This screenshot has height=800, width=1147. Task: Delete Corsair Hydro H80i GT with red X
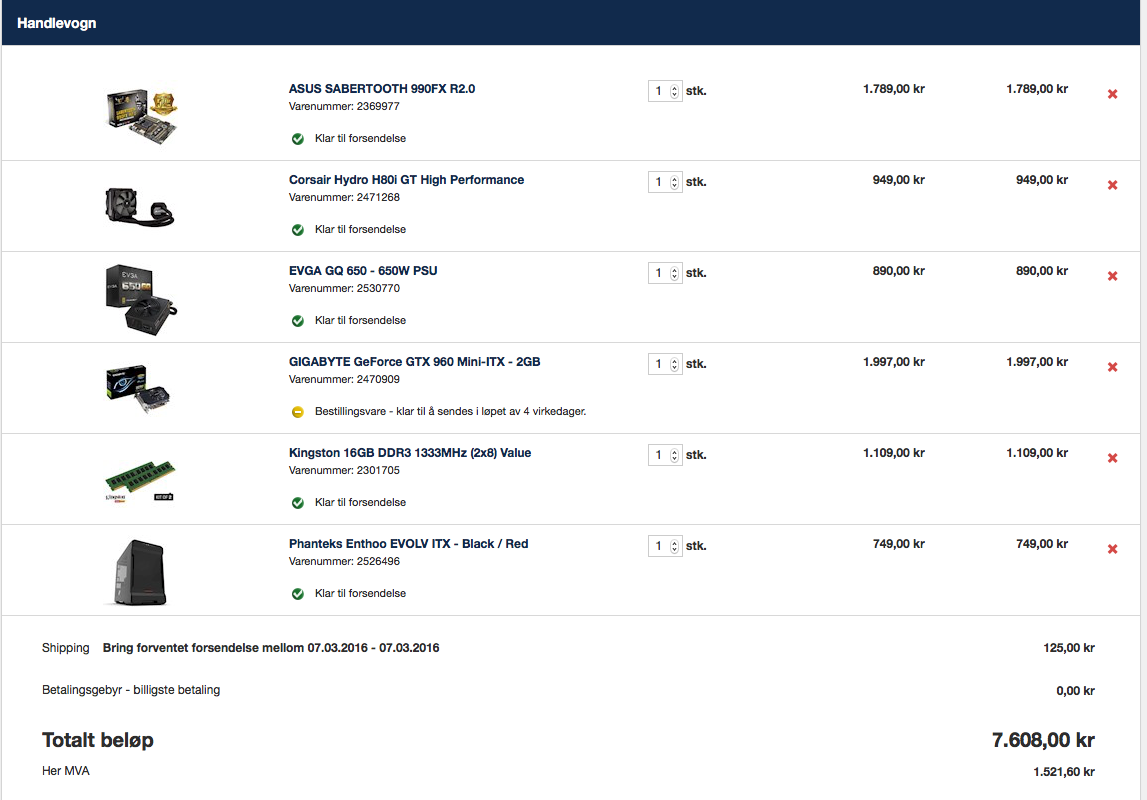click(x=1112, y=185)
